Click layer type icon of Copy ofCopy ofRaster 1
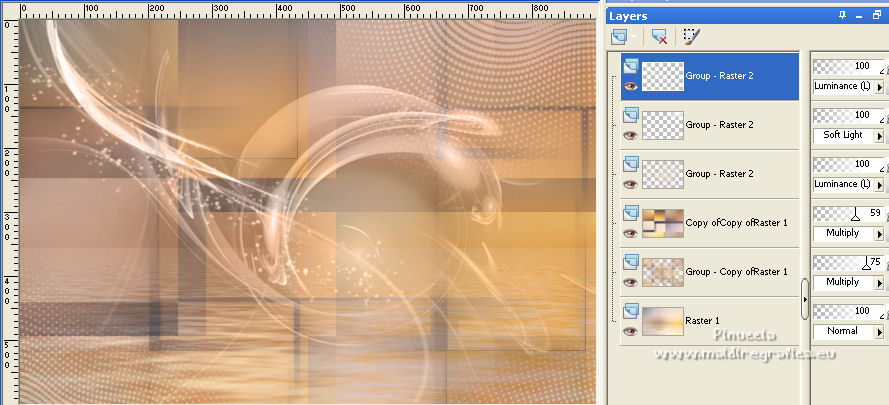Image resolution: width=889 pixels, height=405 pixels. [630, 214]
